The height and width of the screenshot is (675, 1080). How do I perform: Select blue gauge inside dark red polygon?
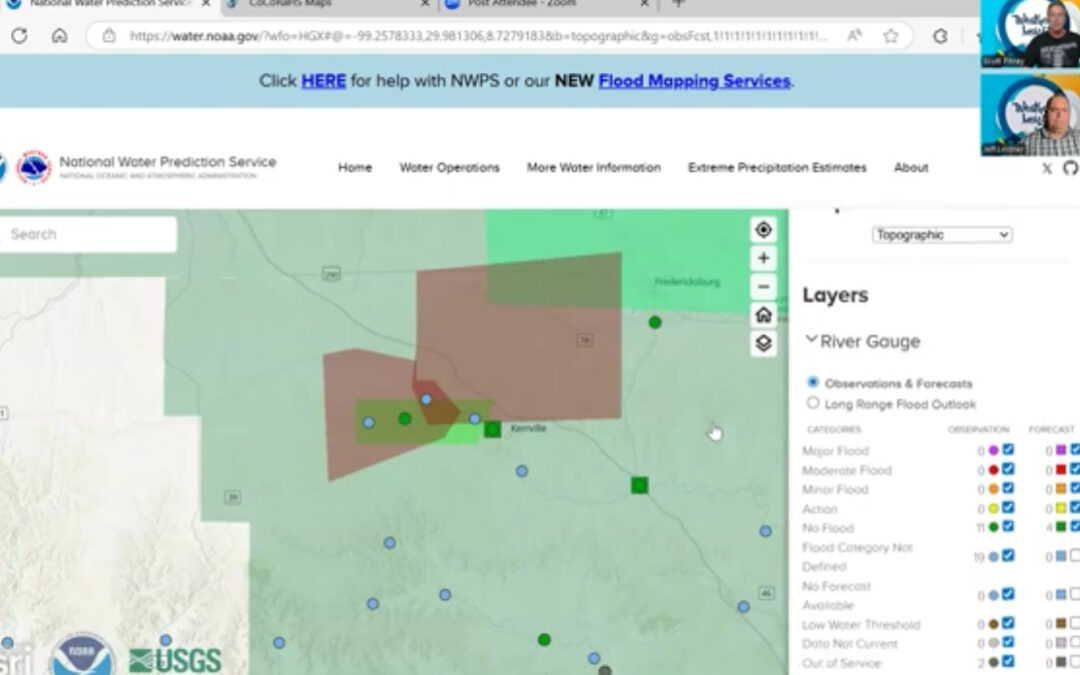[x=426, y=399]
